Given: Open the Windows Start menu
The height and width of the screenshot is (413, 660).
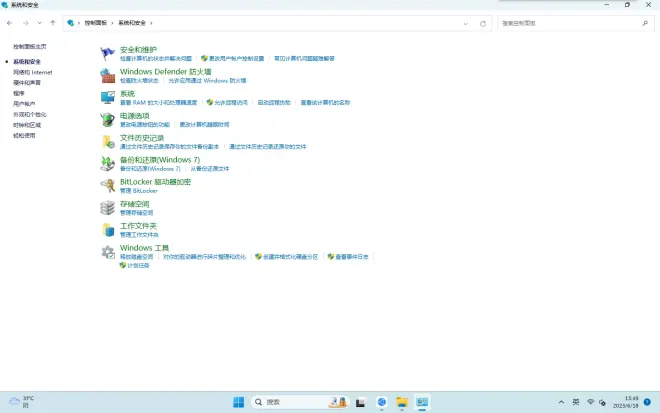Looking at the screenshot, I should click(x=238, y=402).
